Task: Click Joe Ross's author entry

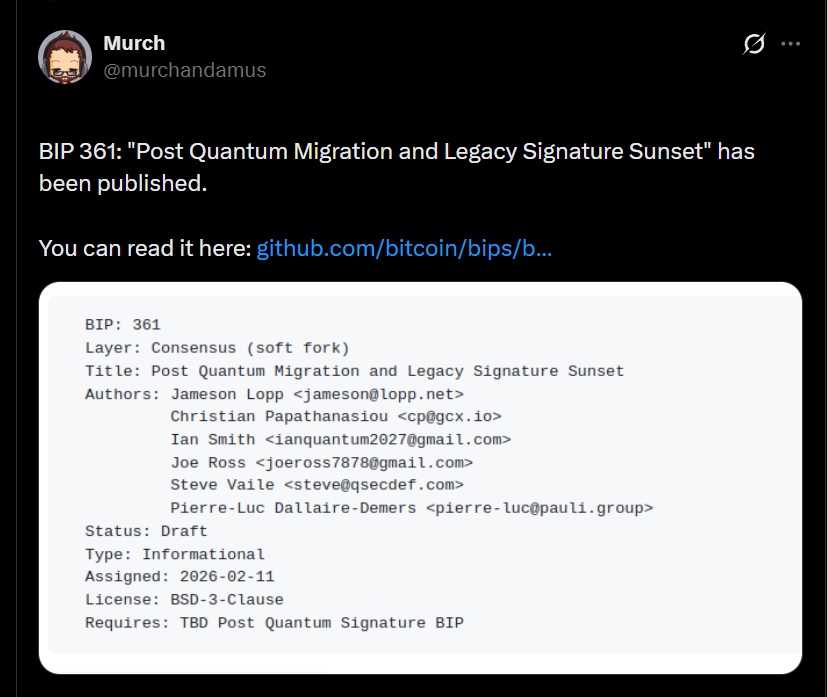Action: (321, 462)
